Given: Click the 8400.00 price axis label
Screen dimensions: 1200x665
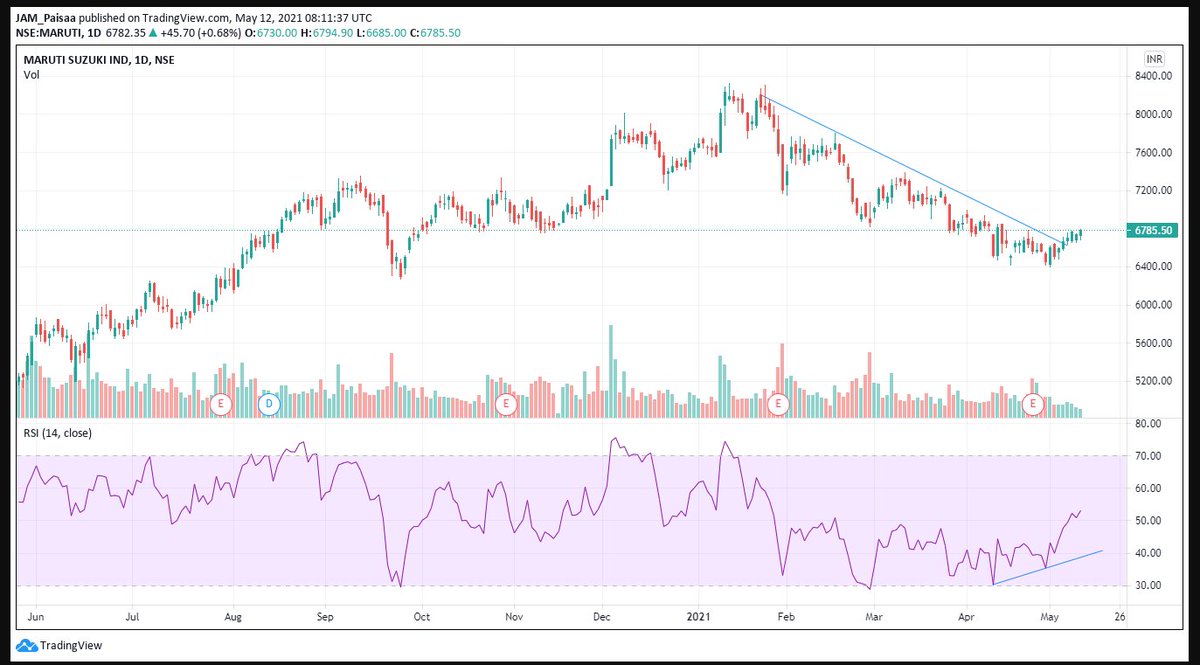Looking at the screenshot, I should pyautogui.click(x=1152, y=76).
